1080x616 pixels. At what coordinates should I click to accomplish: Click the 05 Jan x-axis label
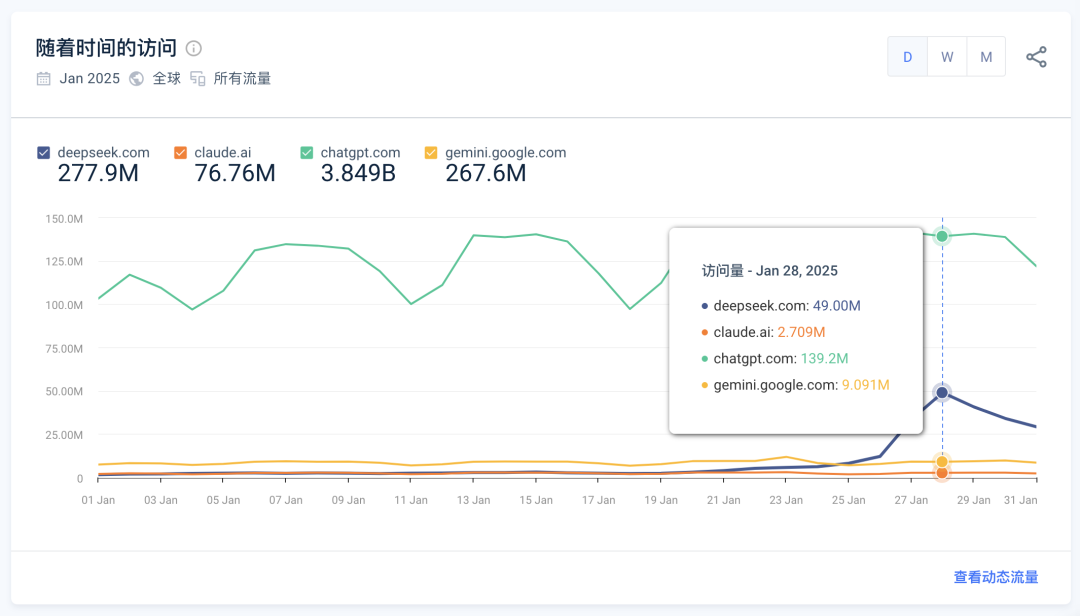point(223,500)
